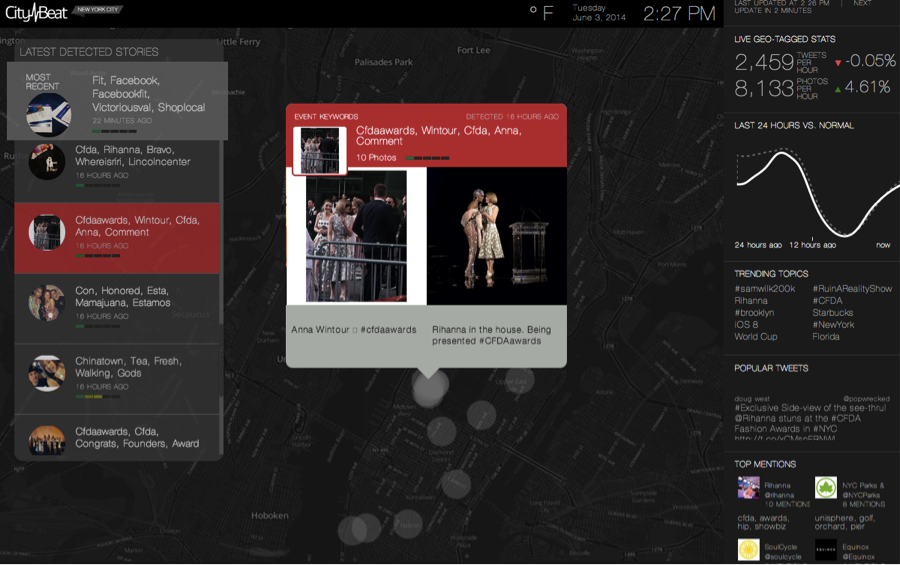Click the Upper East Side map event bubble
Screen dimensions: 900x565
pos(520,380)
